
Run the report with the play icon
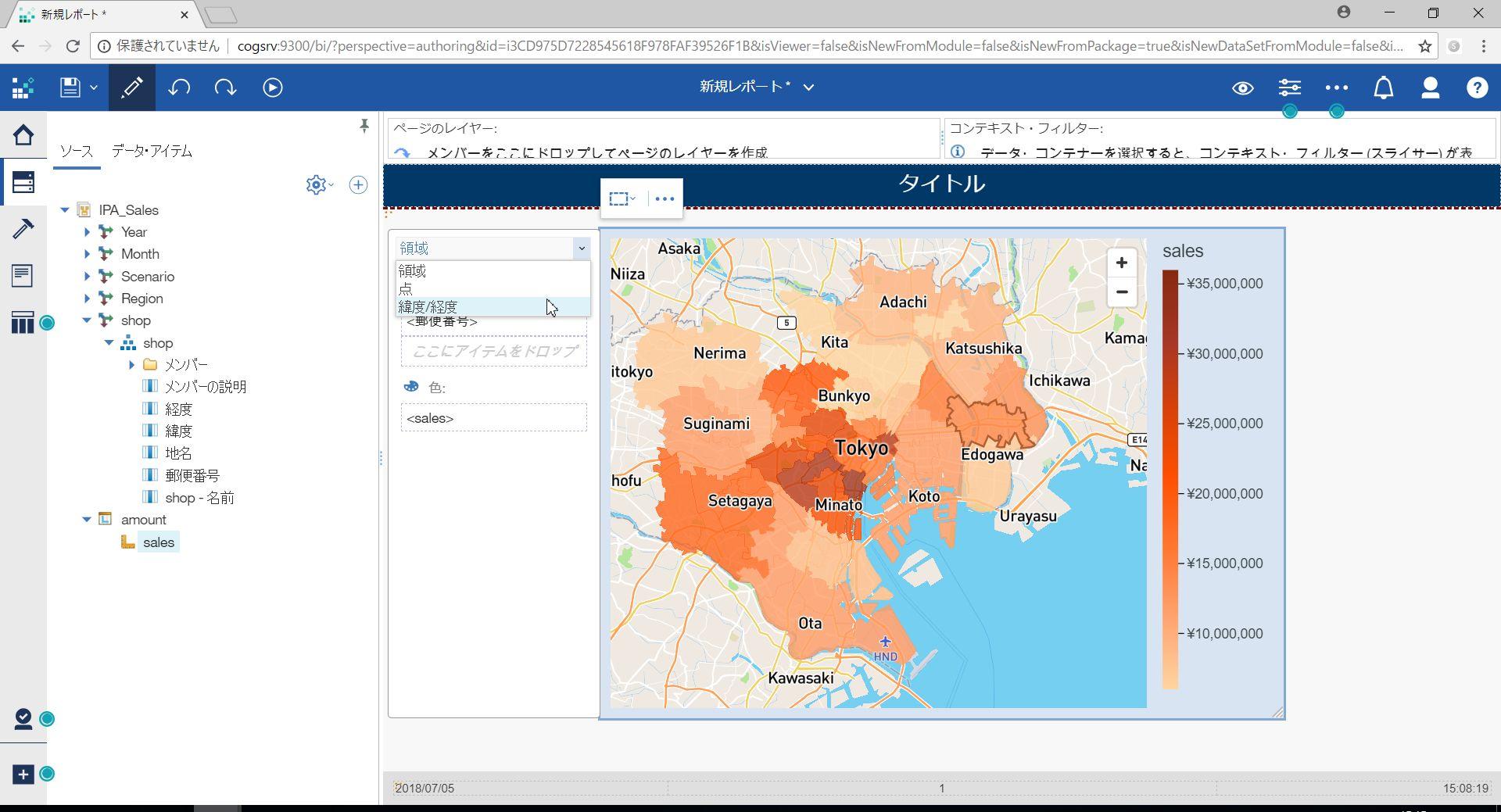(273, 88)
